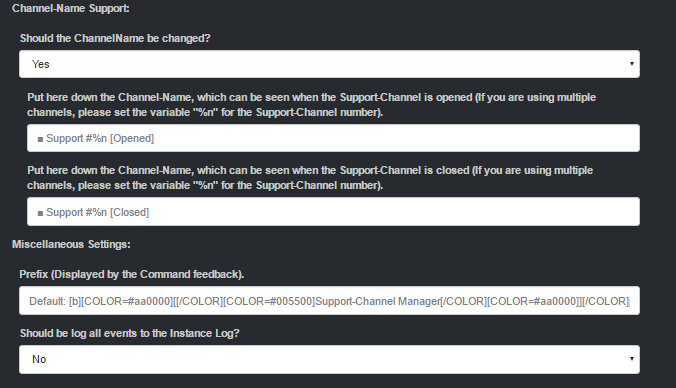Select the "Channel-Name Support:" section heading
The height and width of the screenshot is (388, 676).
click(x=71, y=8)
